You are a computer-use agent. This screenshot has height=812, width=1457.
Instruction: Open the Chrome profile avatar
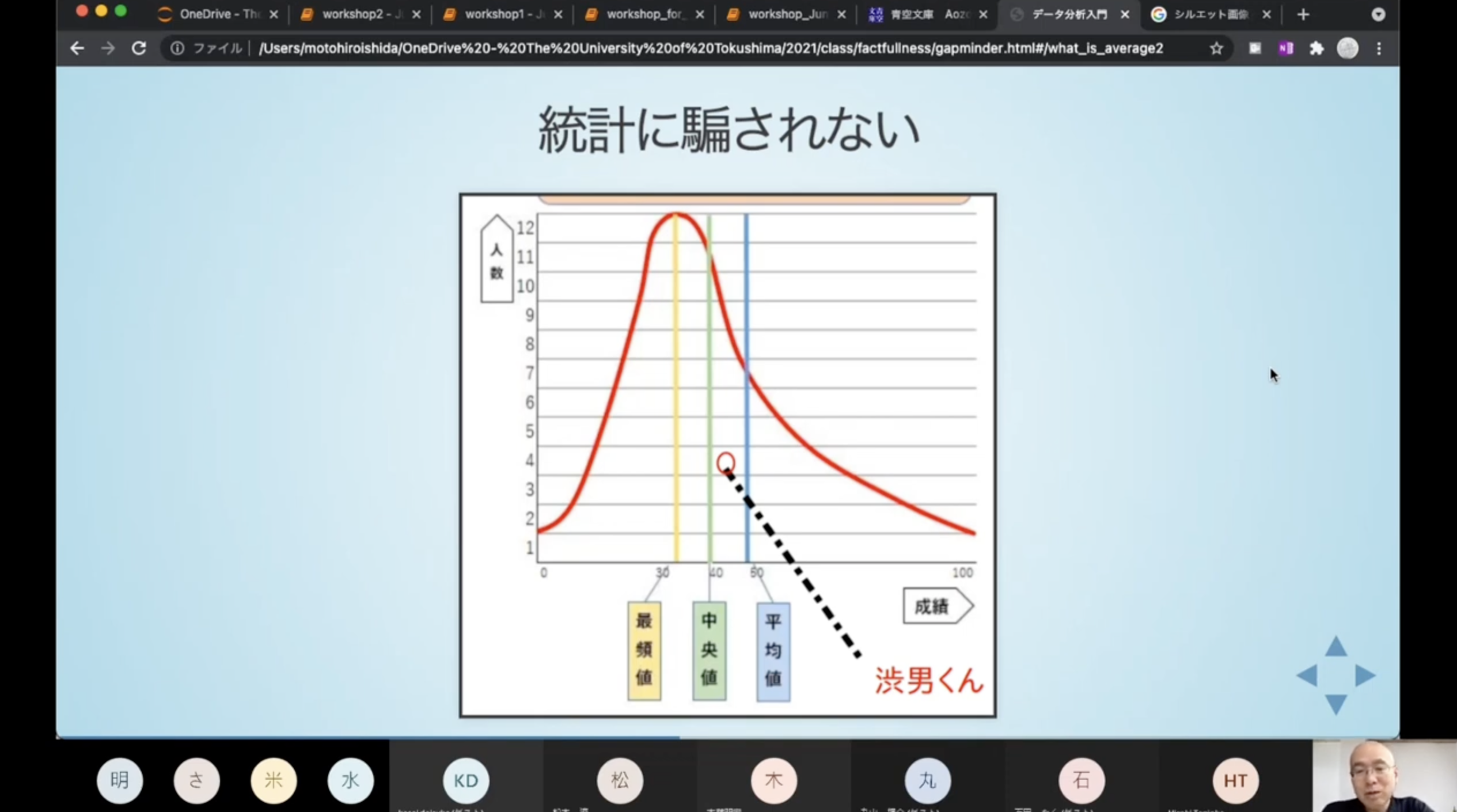coord(1347,48)
